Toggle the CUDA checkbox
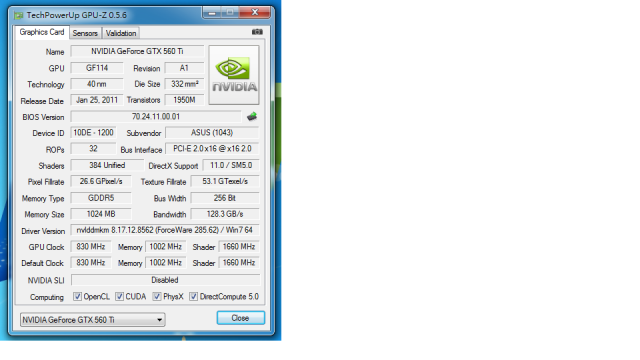 pyautogui.click(x=119, y=297)
